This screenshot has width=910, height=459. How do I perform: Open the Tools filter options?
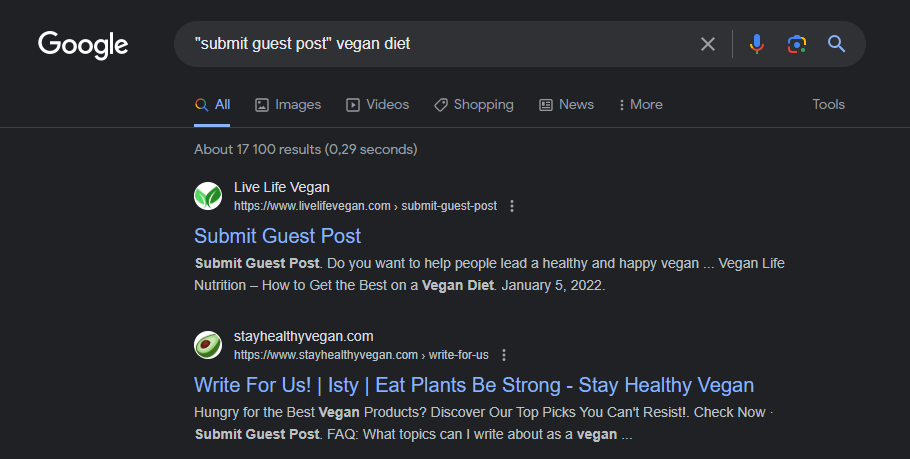coord(828,104)
